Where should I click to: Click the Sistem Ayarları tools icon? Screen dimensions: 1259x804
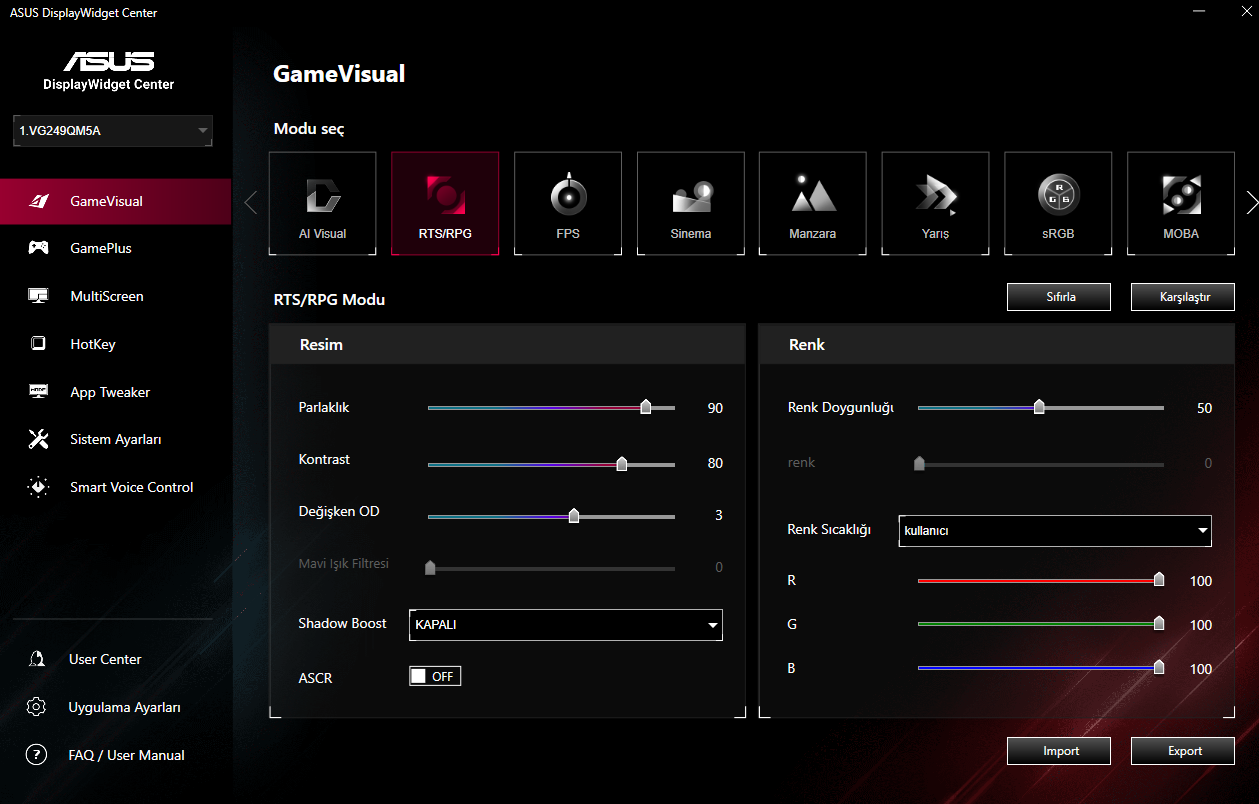(x=38, y=439)
